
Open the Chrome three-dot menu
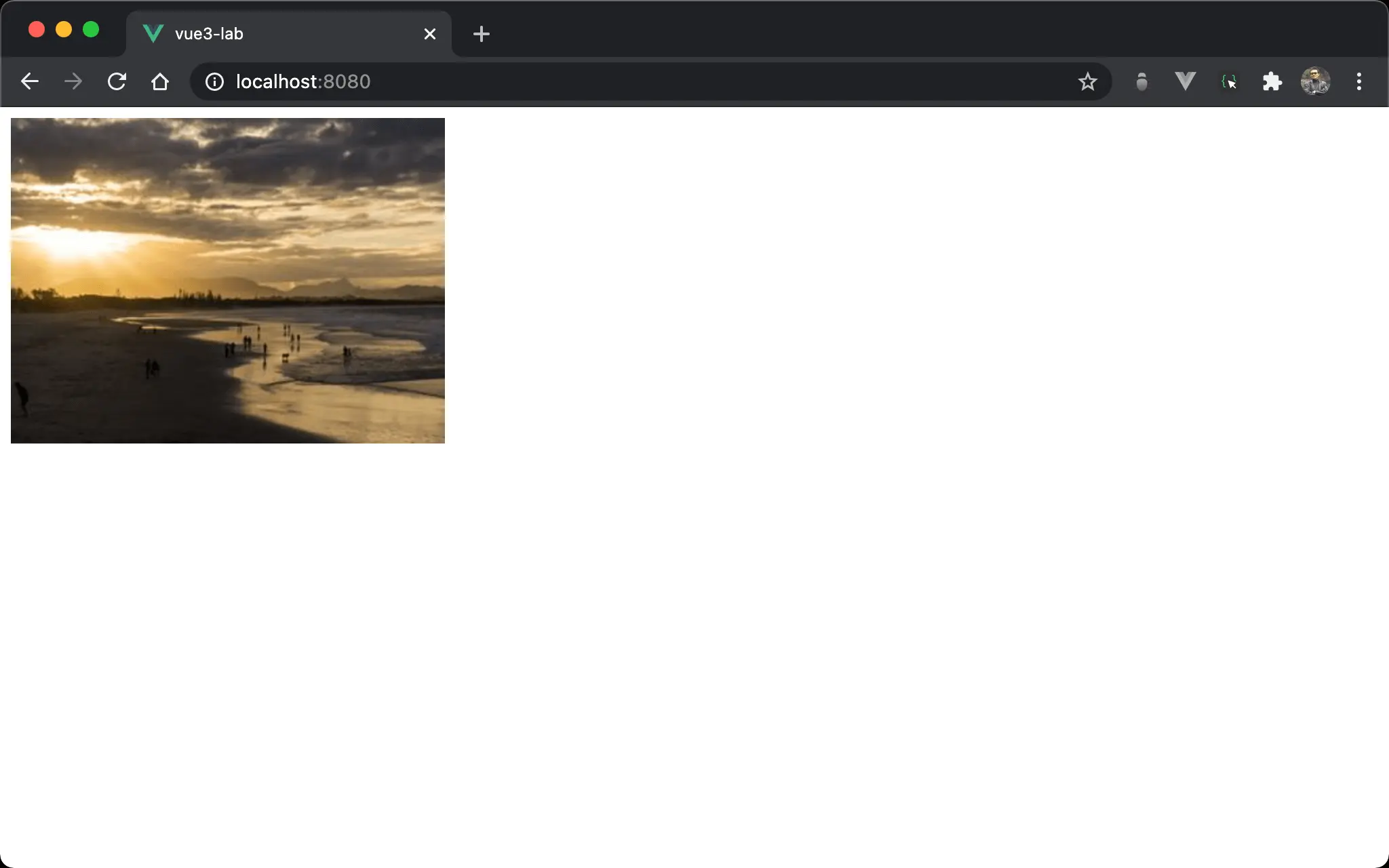pyautogui.click(x=1358, y=81)
